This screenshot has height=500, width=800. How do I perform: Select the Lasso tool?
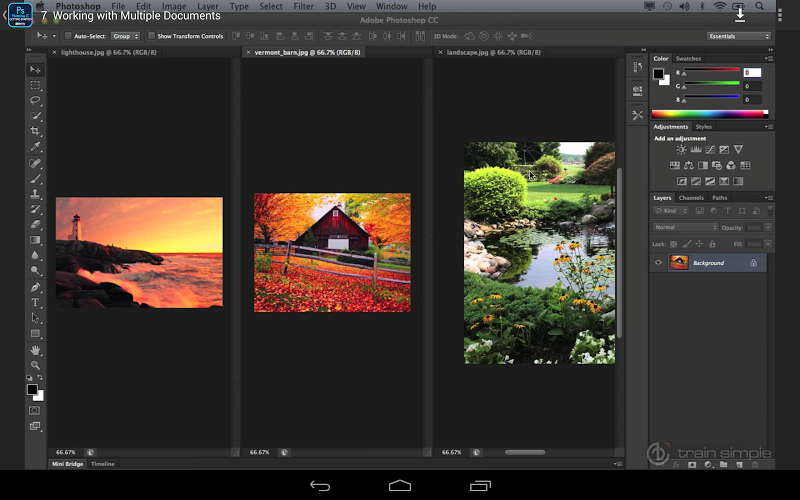[35, 101]
